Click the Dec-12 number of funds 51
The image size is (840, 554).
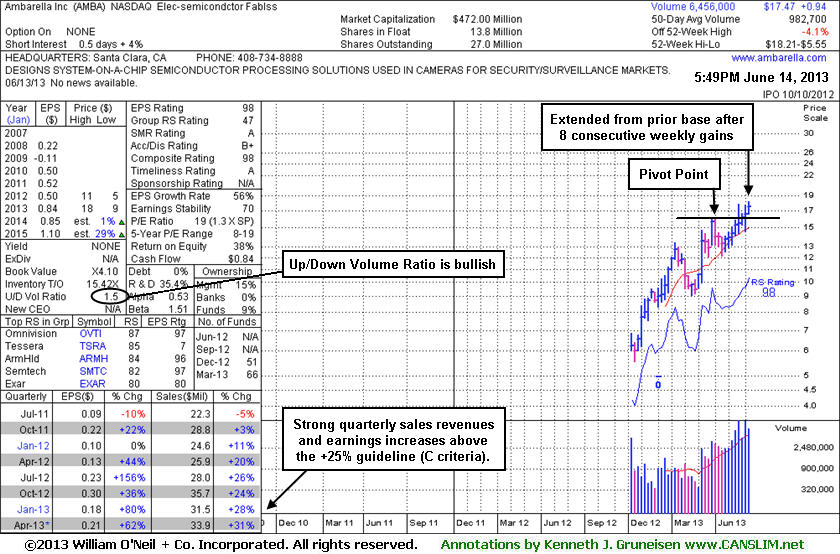(252, 362)
